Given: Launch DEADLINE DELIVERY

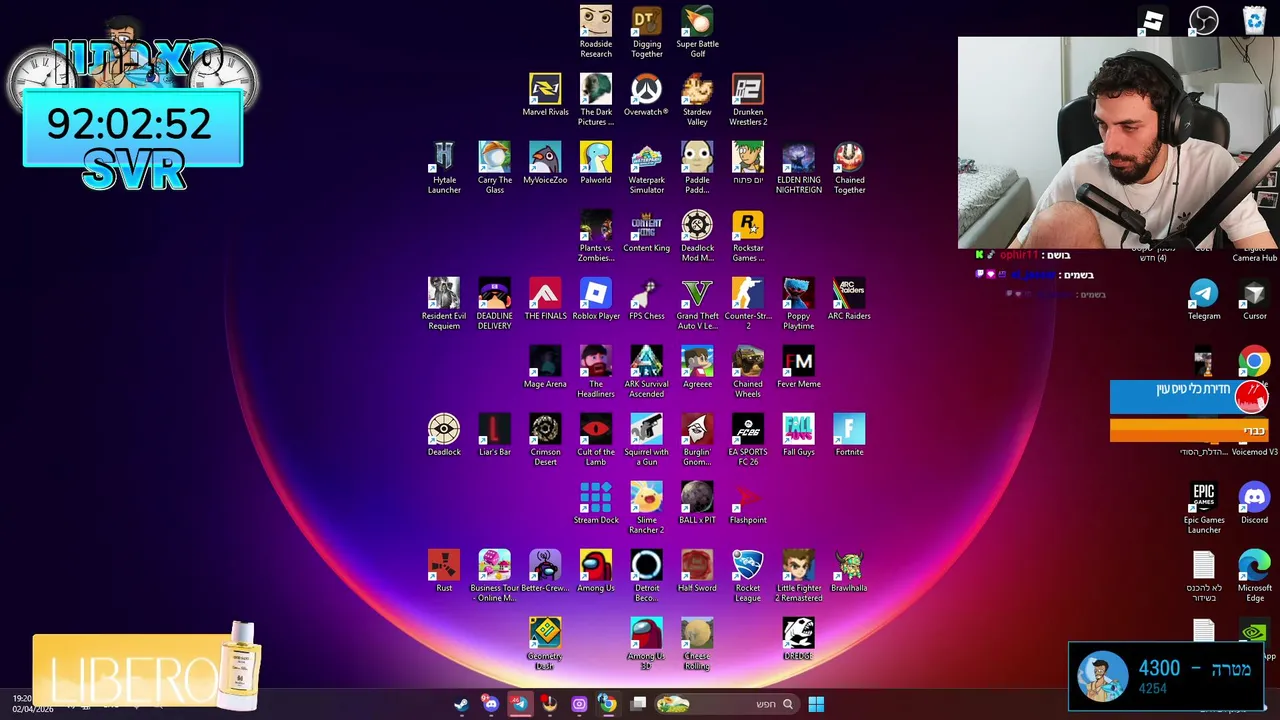Looking at the screenshot, I should point(495,304).
